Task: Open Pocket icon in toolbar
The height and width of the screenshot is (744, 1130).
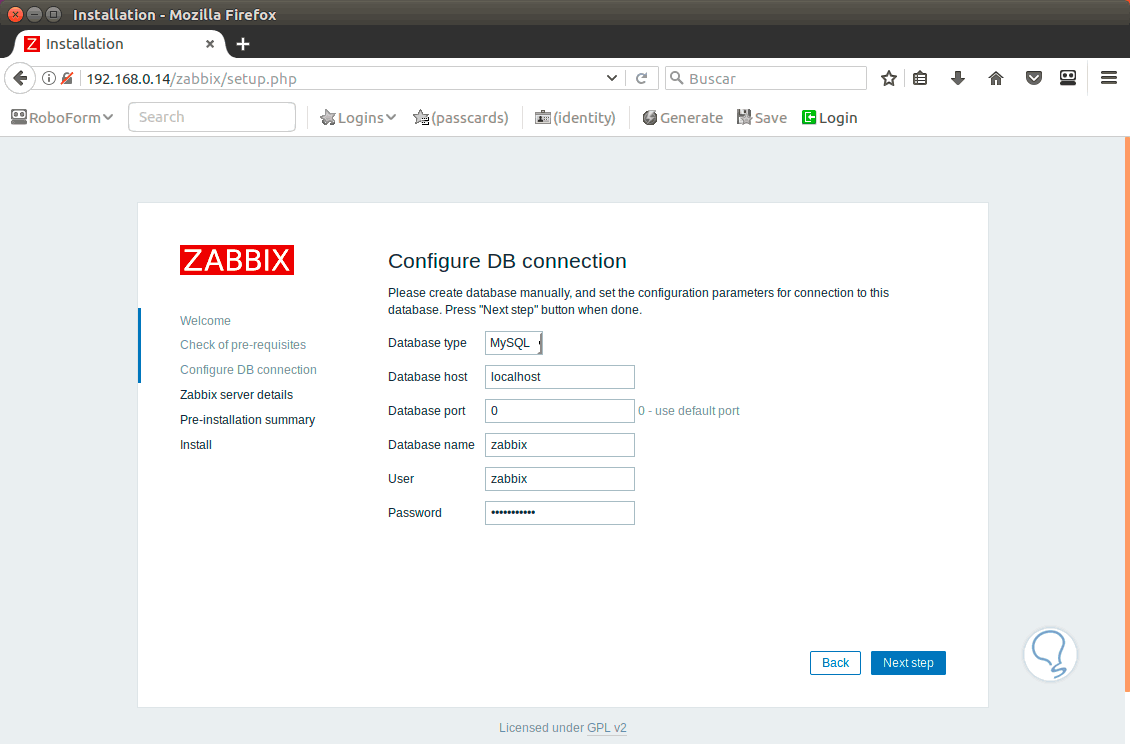Action: (1033, 78)
